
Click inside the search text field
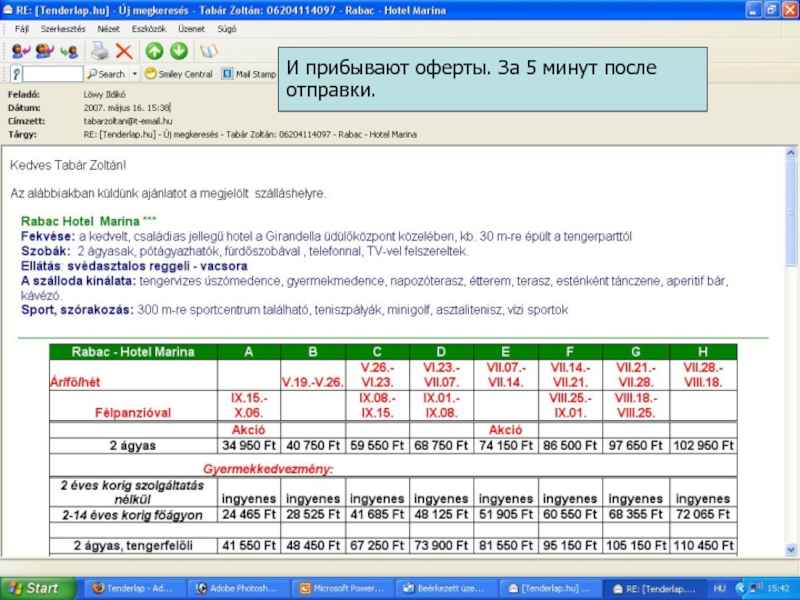[x=52, y=74]
